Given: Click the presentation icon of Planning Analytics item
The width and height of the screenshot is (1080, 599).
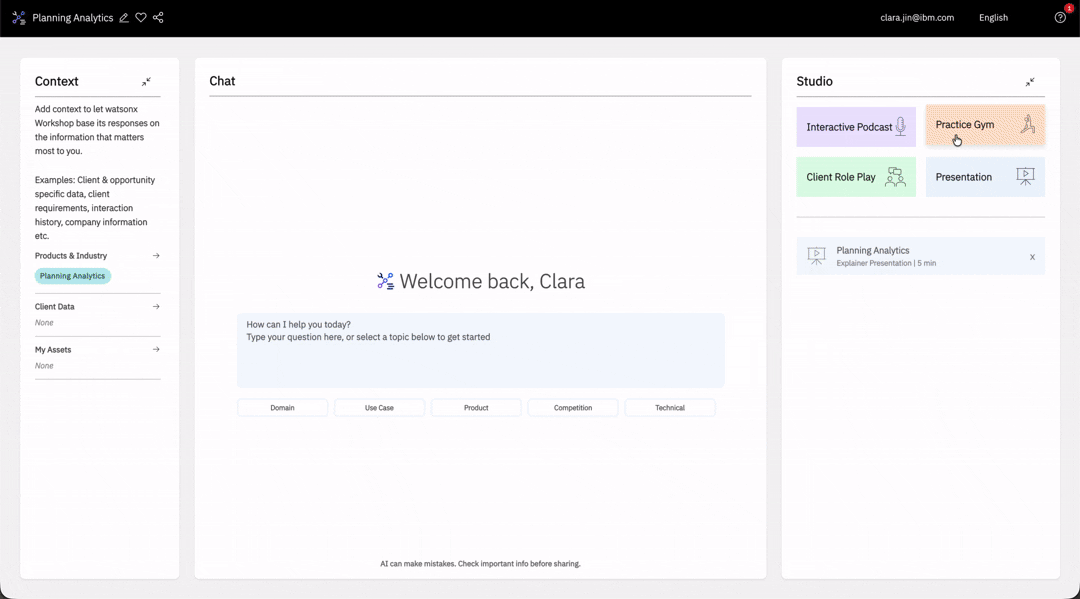Looking at the screenshot, I should 816,256.
